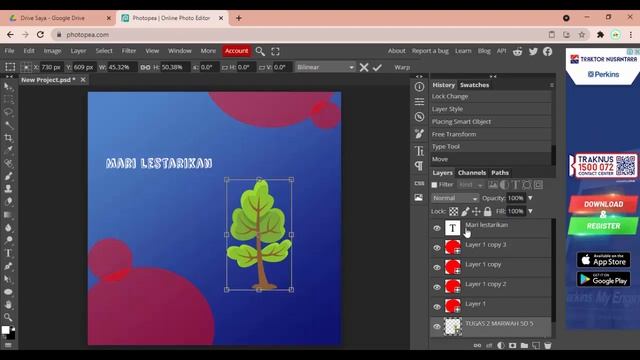Image resolution: width=640 pixels, height=360 pixels.
Task: Open the Bilinear interpolation dropdown
Action: tap(325, 67)
